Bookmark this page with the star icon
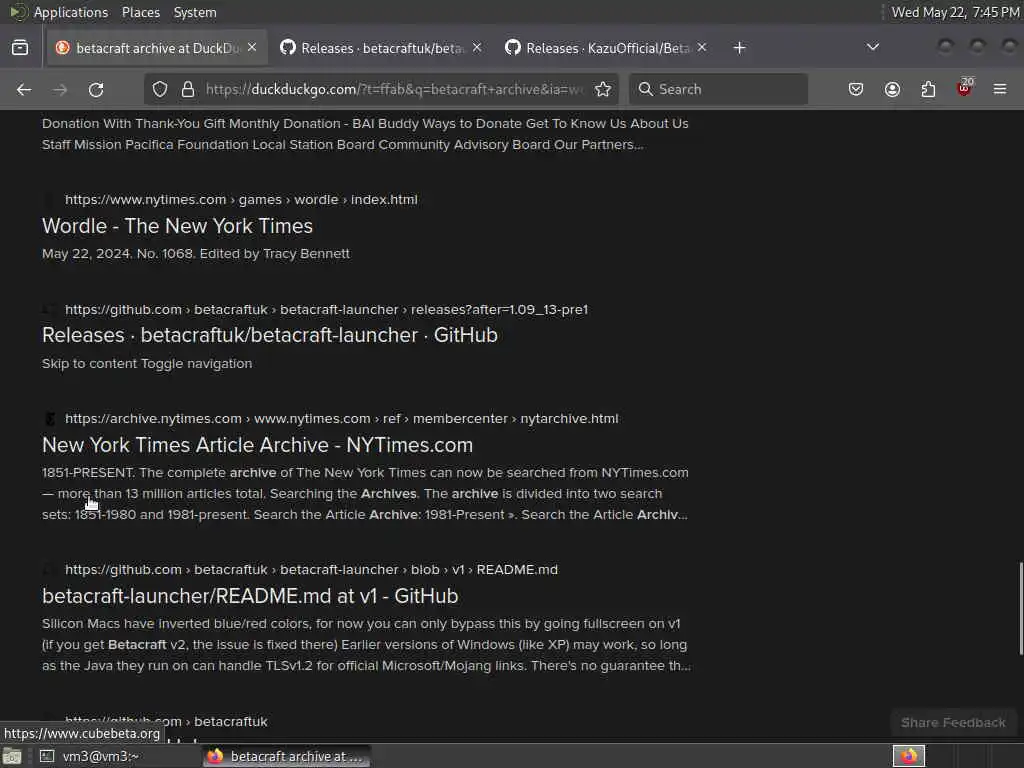This screenshot has height=768, width=1024. [603, 89]
